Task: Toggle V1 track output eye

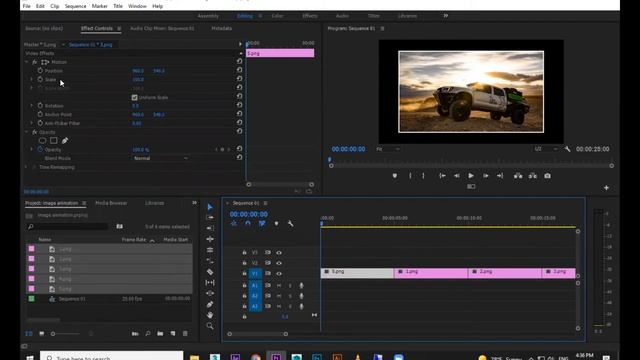Action: pos(279,273)
